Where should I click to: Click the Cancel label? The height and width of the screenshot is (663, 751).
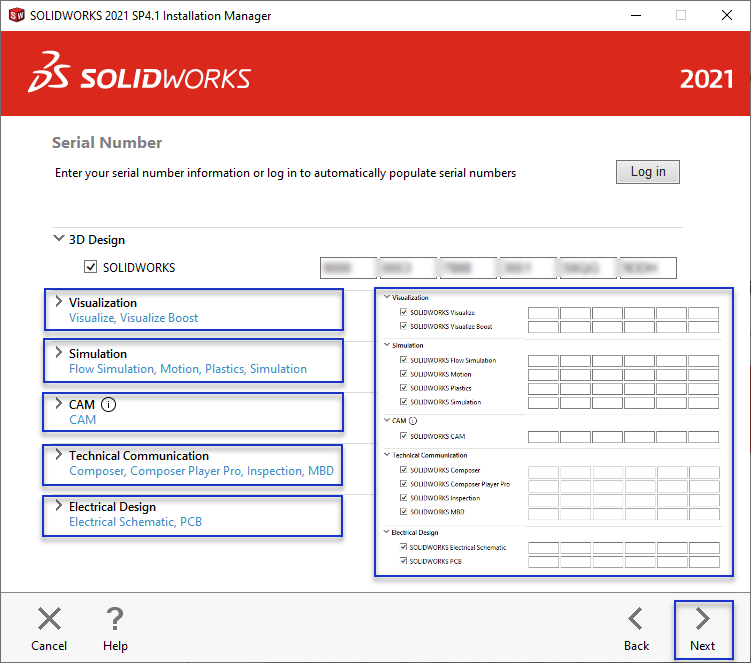pyautogui.click(x=49, y=646)
